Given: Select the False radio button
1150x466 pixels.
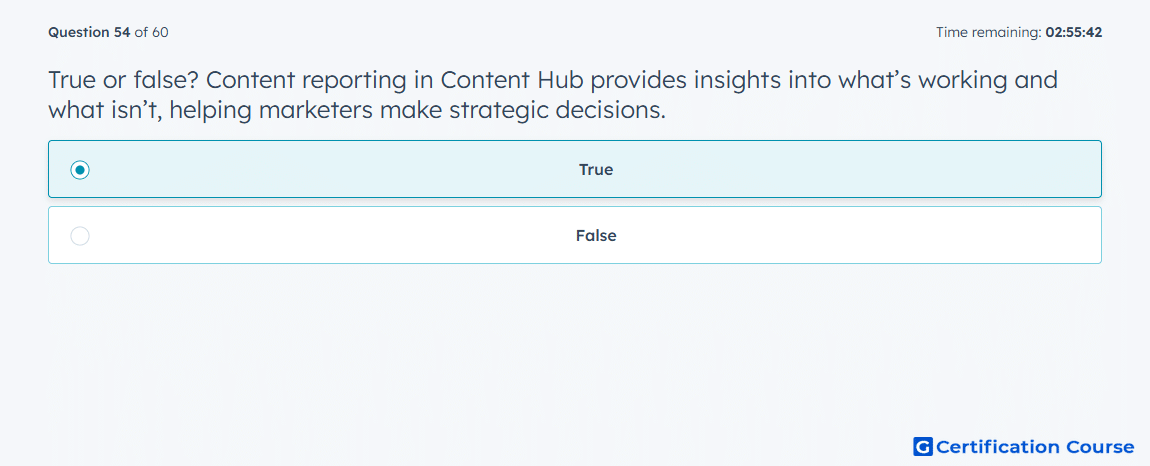Looking at the screenshot, I should tap(80, 236).
